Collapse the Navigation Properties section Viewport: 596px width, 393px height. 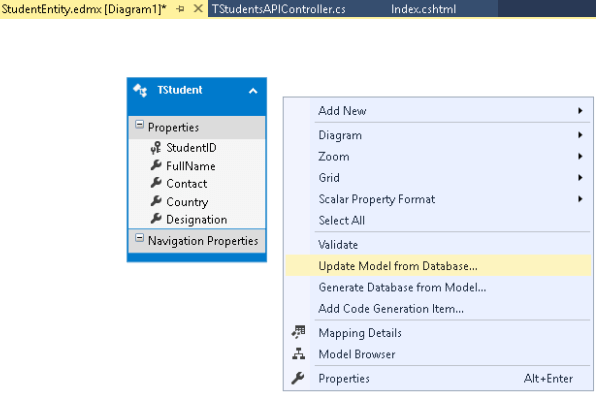point(139,238)
